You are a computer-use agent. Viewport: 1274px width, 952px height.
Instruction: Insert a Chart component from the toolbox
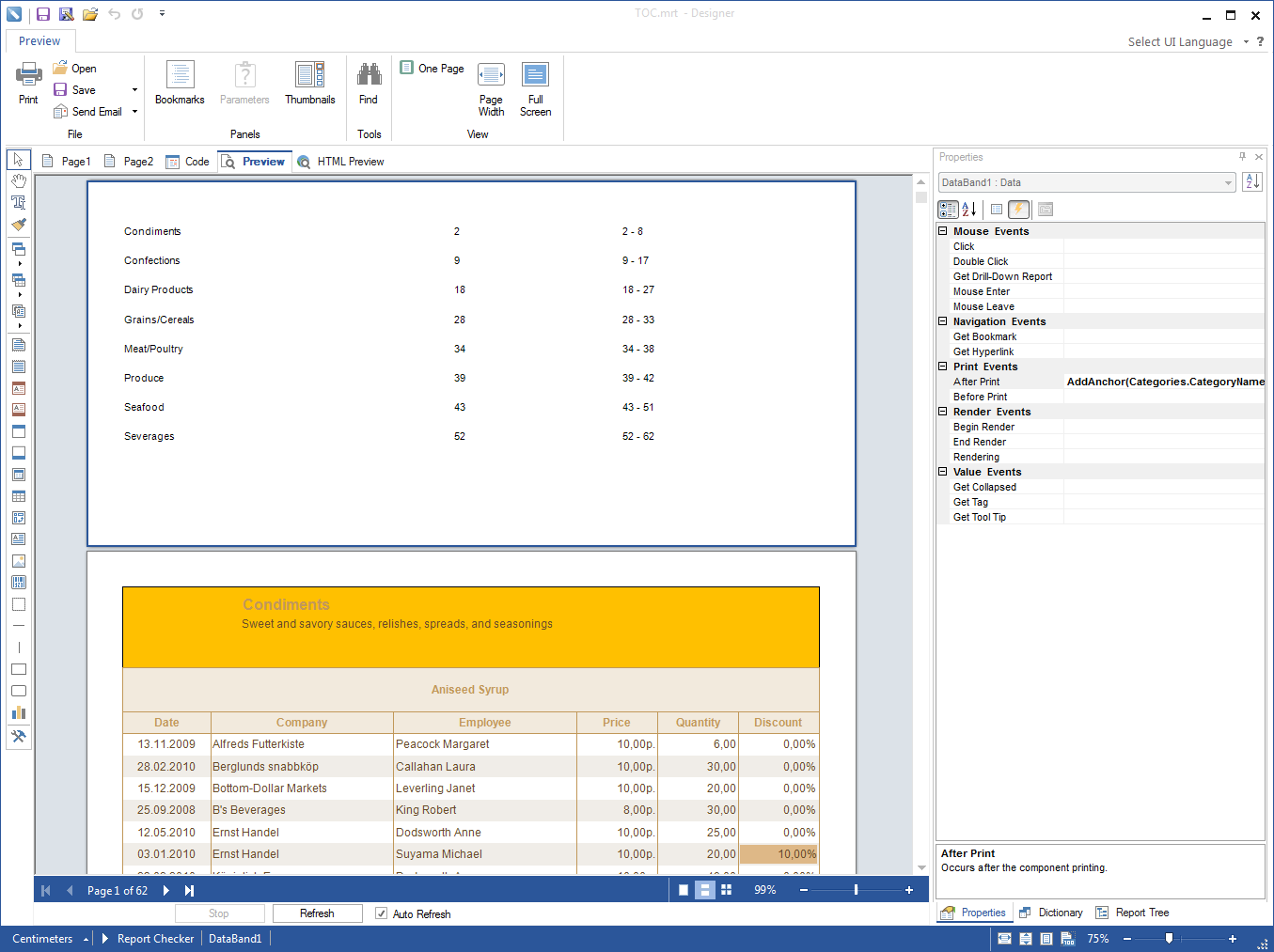click(x=18, y=712)
